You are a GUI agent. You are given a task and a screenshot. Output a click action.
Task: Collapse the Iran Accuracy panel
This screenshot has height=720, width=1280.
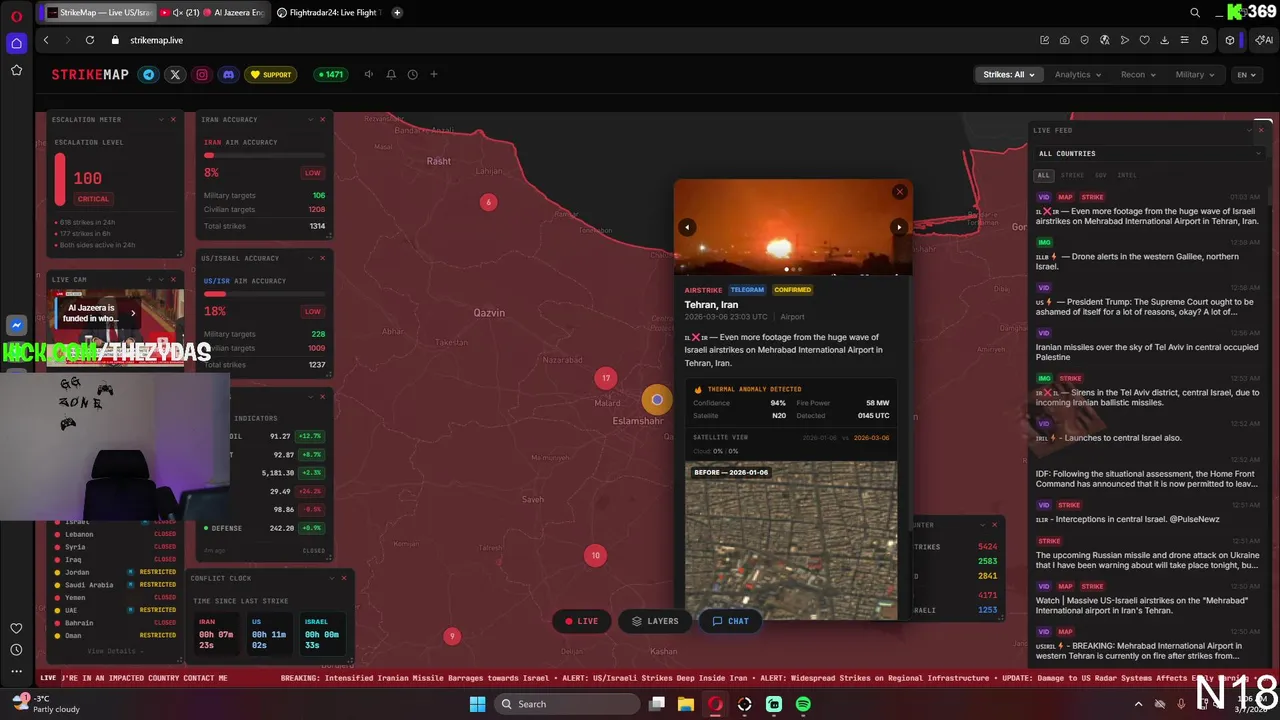click(310, 119)
